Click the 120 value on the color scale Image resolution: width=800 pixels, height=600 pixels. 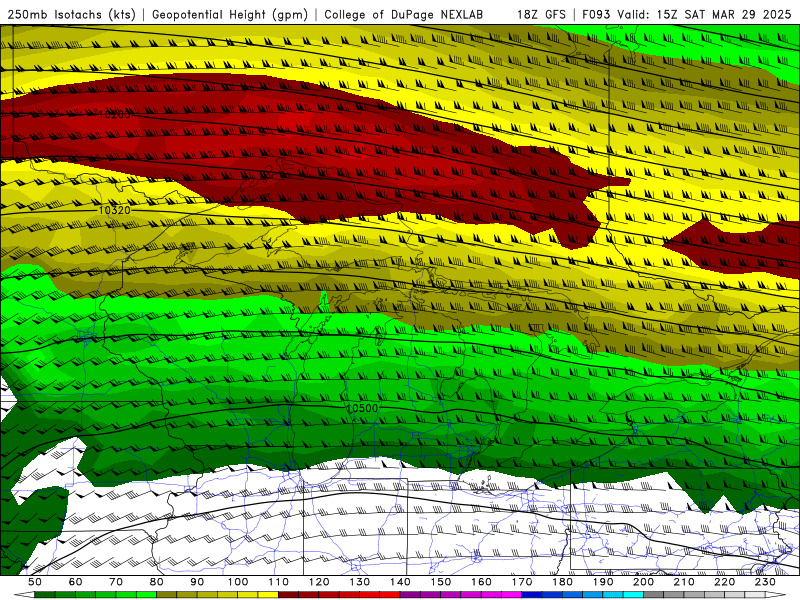pyautogui.click(x=319, y=582)
